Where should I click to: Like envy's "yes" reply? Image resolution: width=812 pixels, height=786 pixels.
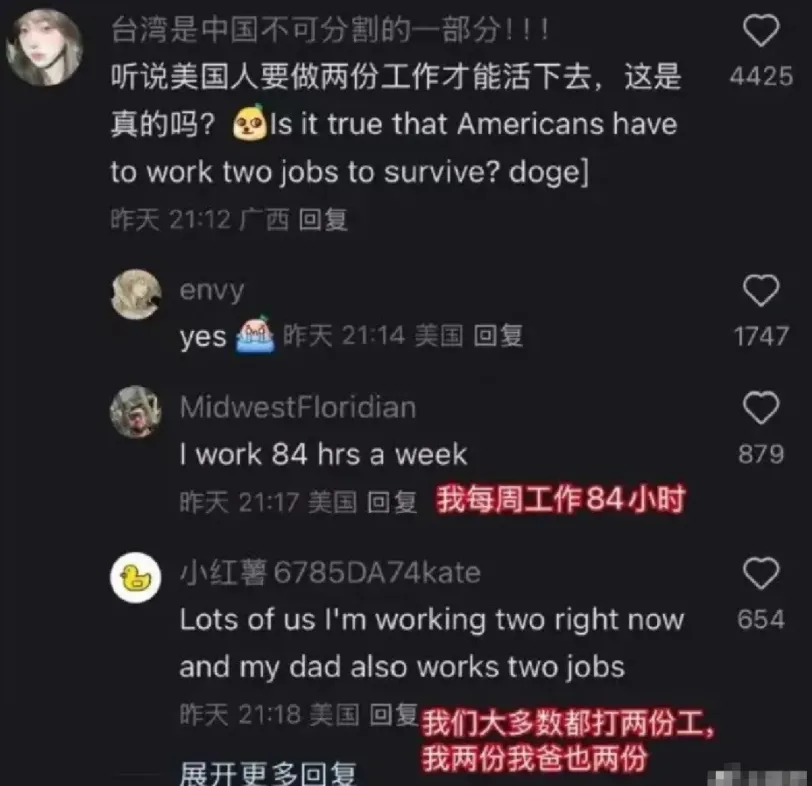761,290
